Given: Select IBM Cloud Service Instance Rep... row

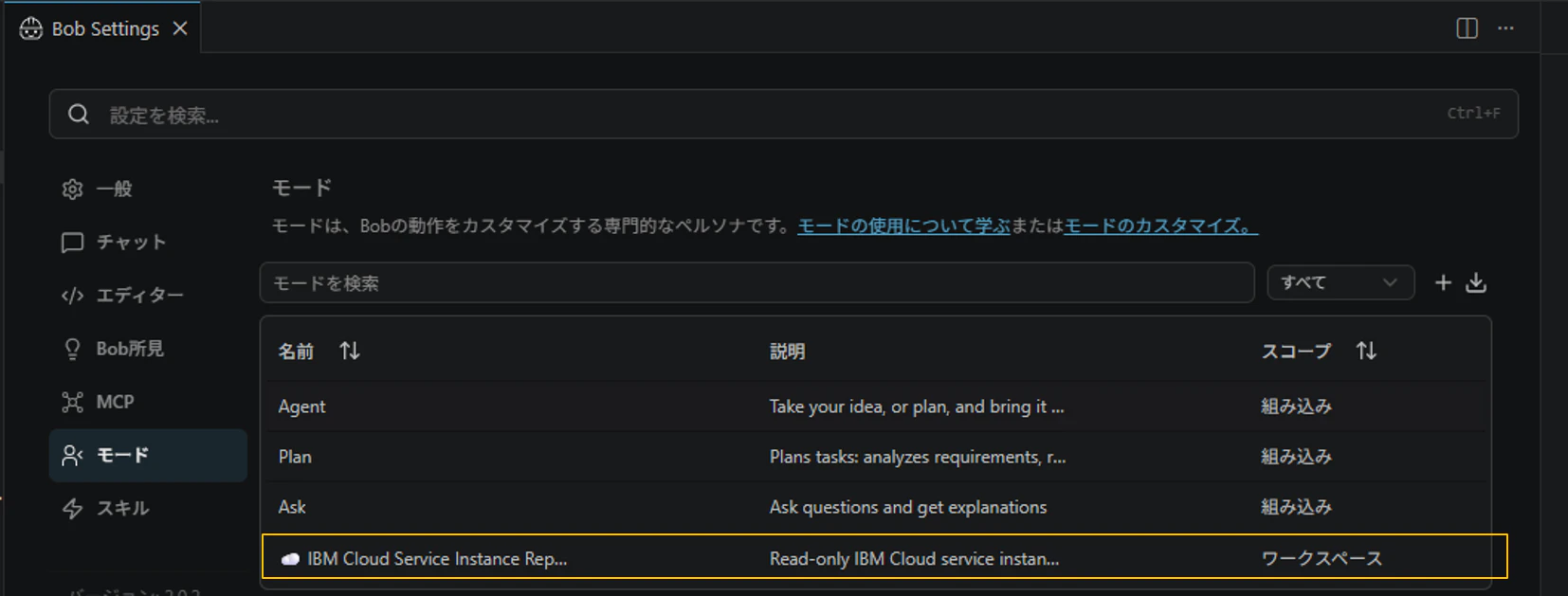Looking at the screenshot, I should click(x=884, y=556).
